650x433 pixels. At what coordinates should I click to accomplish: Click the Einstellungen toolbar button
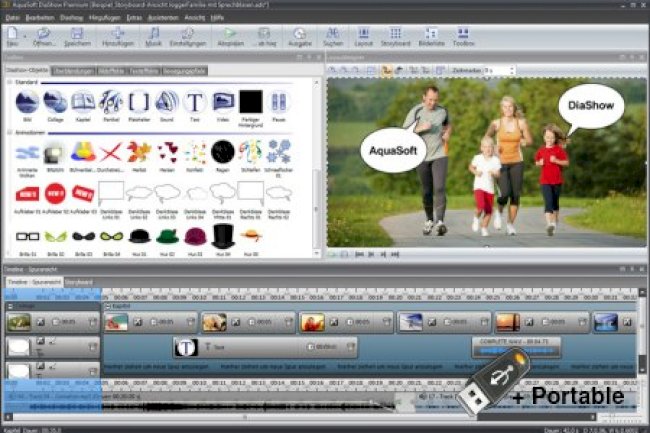pyautogui.click(x=188, y=35)
